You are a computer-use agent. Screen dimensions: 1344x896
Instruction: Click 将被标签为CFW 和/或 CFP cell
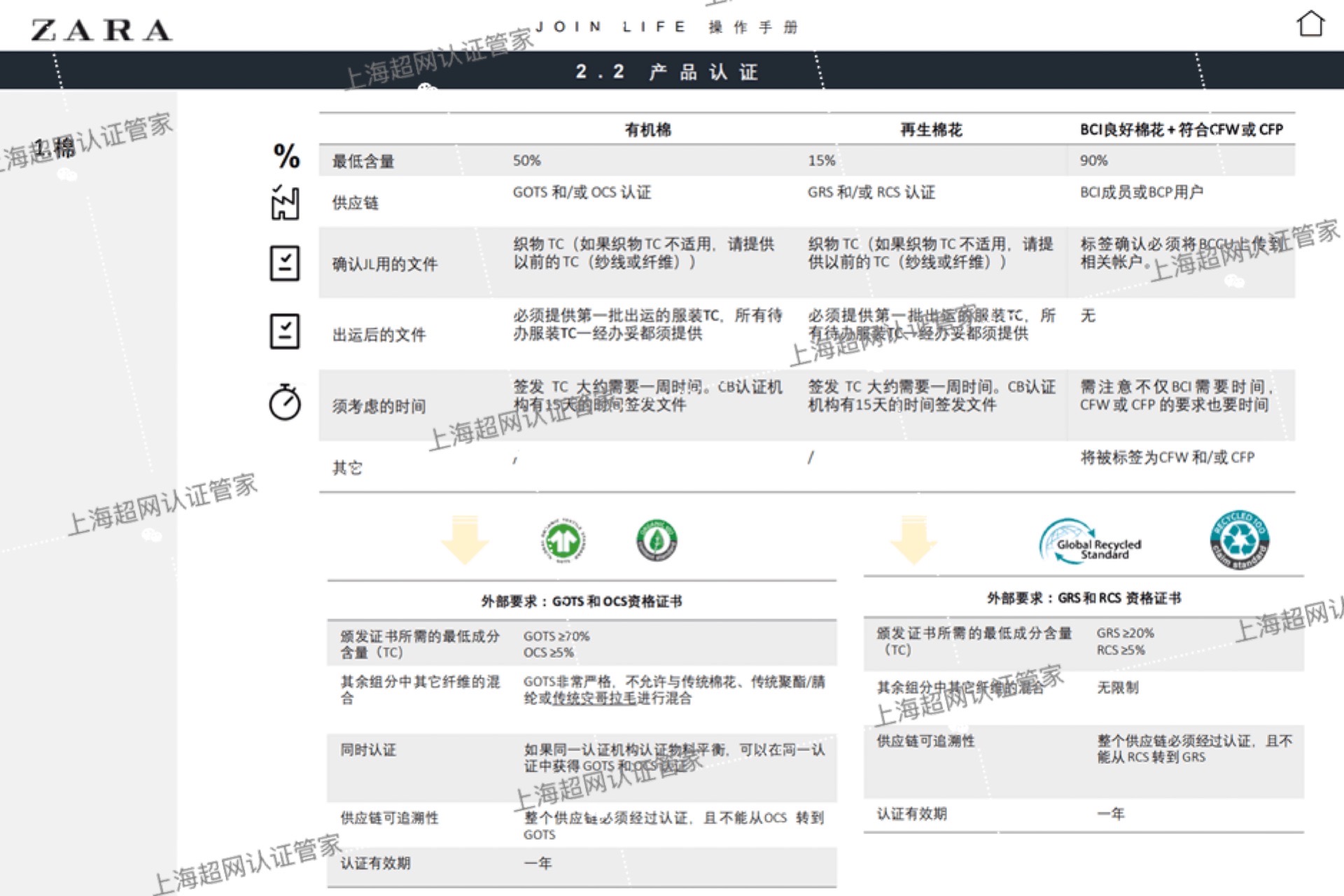pyautogui.click(x=1168, y=457)
